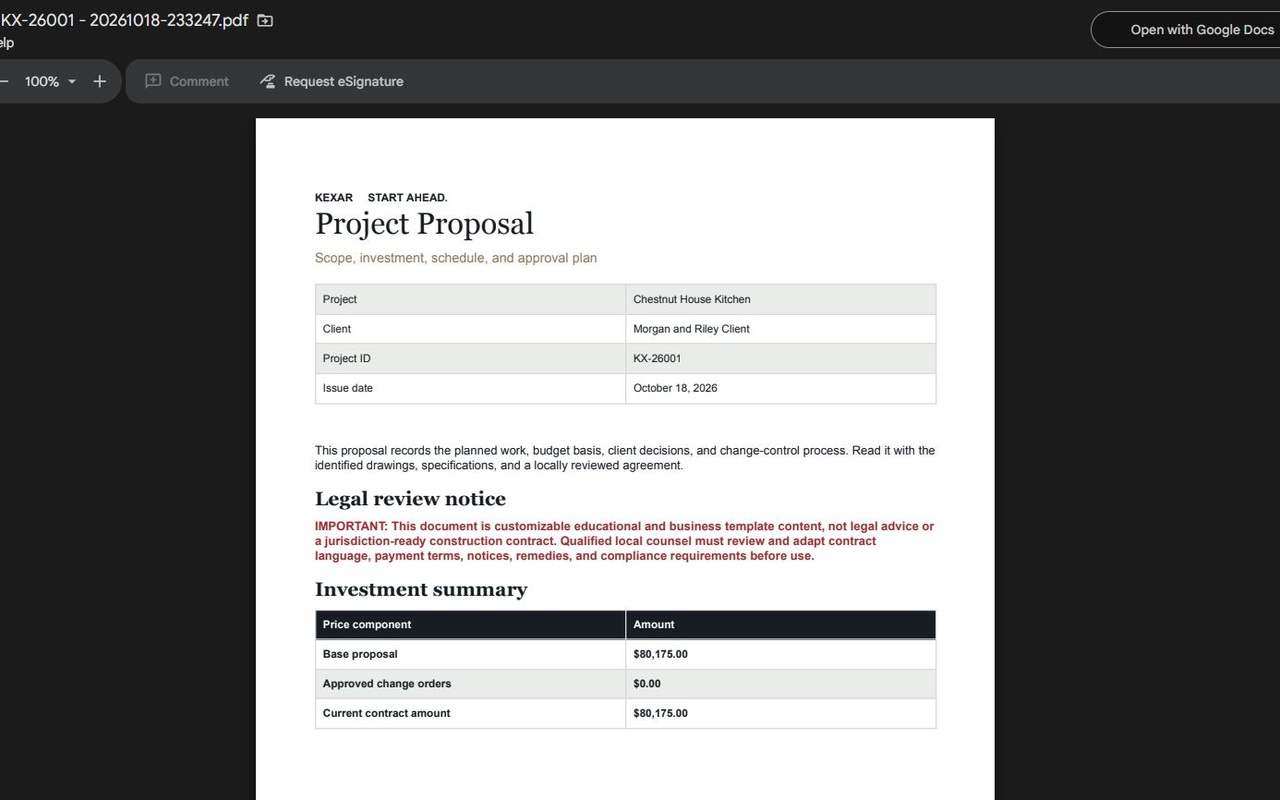This screenshot has width=1280, height=800.
Task: Click the Legal review notice heading
Action: pyautogui.click(x=410, y=499)
